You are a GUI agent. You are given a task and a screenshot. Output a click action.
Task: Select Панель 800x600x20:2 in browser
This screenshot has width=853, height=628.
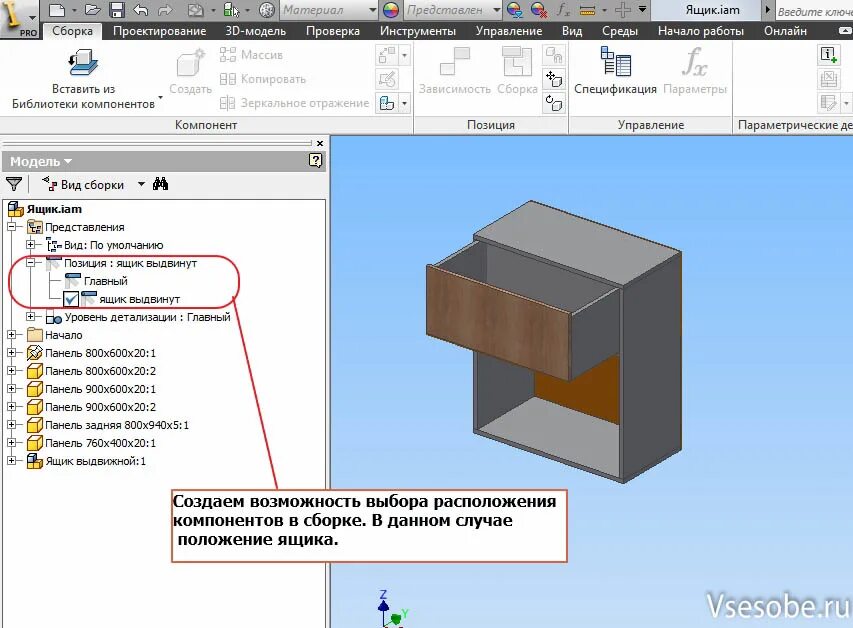tap(100, 371)
